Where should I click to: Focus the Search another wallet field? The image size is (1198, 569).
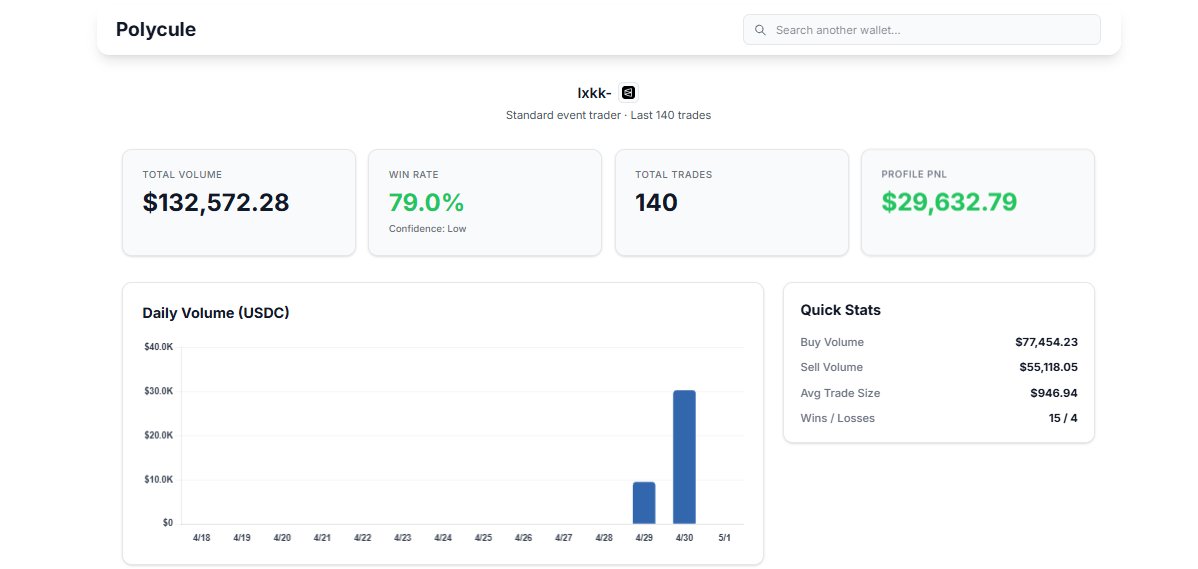point(921,30)
